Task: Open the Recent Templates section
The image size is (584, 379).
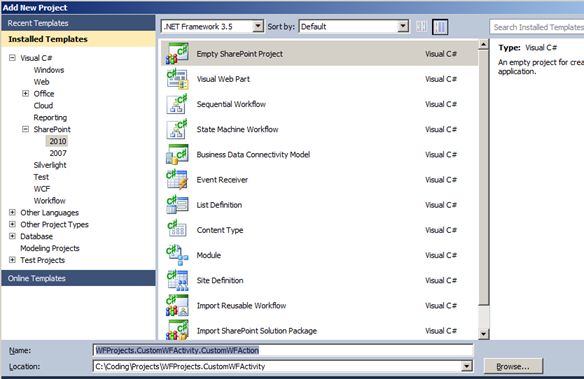Action: coord(78,23)
